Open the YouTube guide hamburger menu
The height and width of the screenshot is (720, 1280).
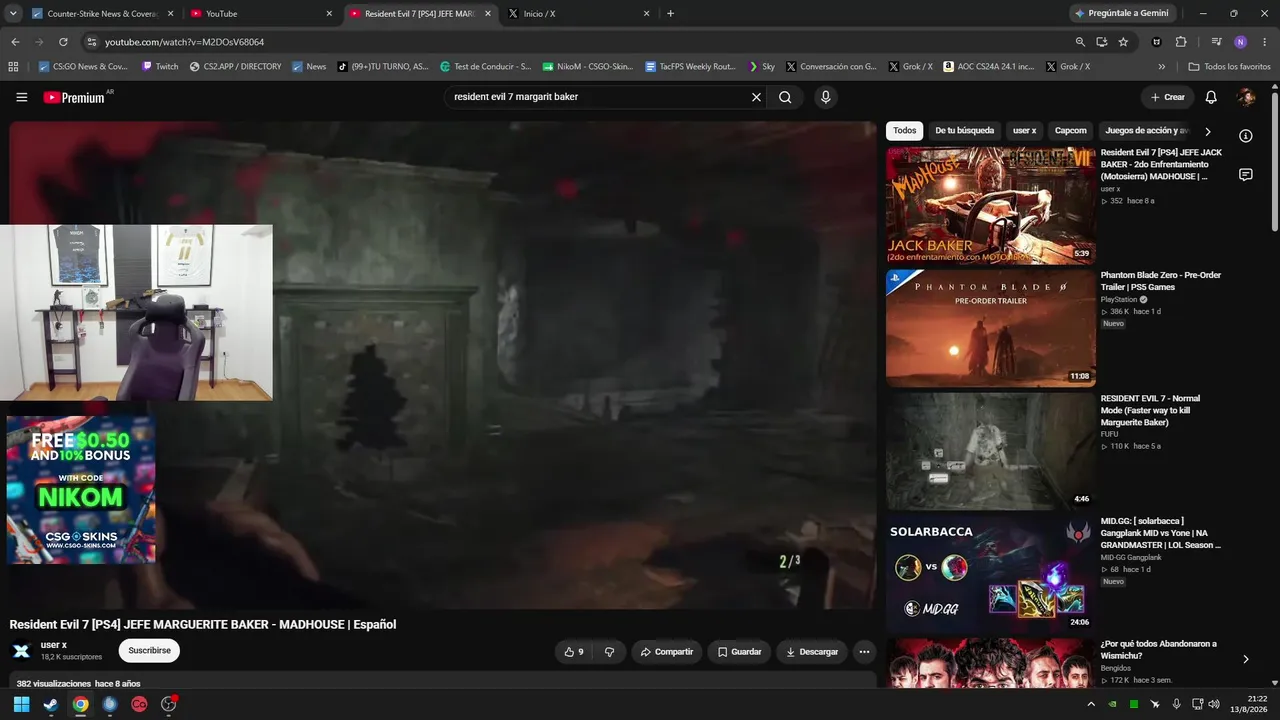(x=22, y=97)
